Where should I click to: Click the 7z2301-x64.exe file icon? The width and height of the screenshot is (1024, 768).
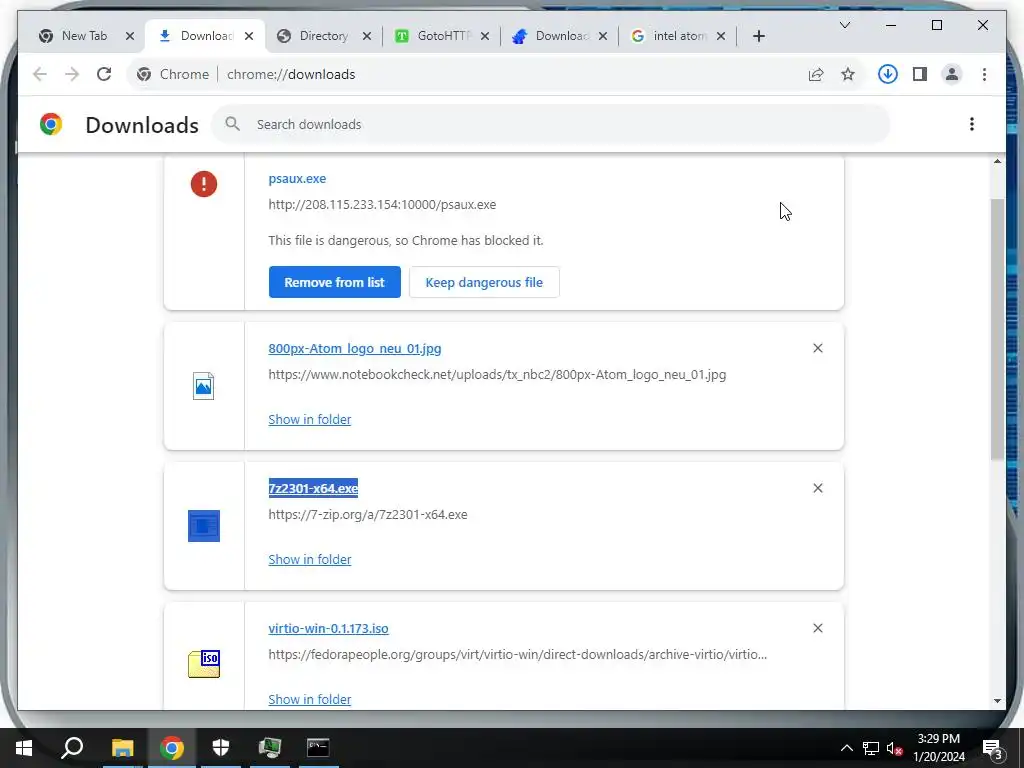click(x=204, y=526)
